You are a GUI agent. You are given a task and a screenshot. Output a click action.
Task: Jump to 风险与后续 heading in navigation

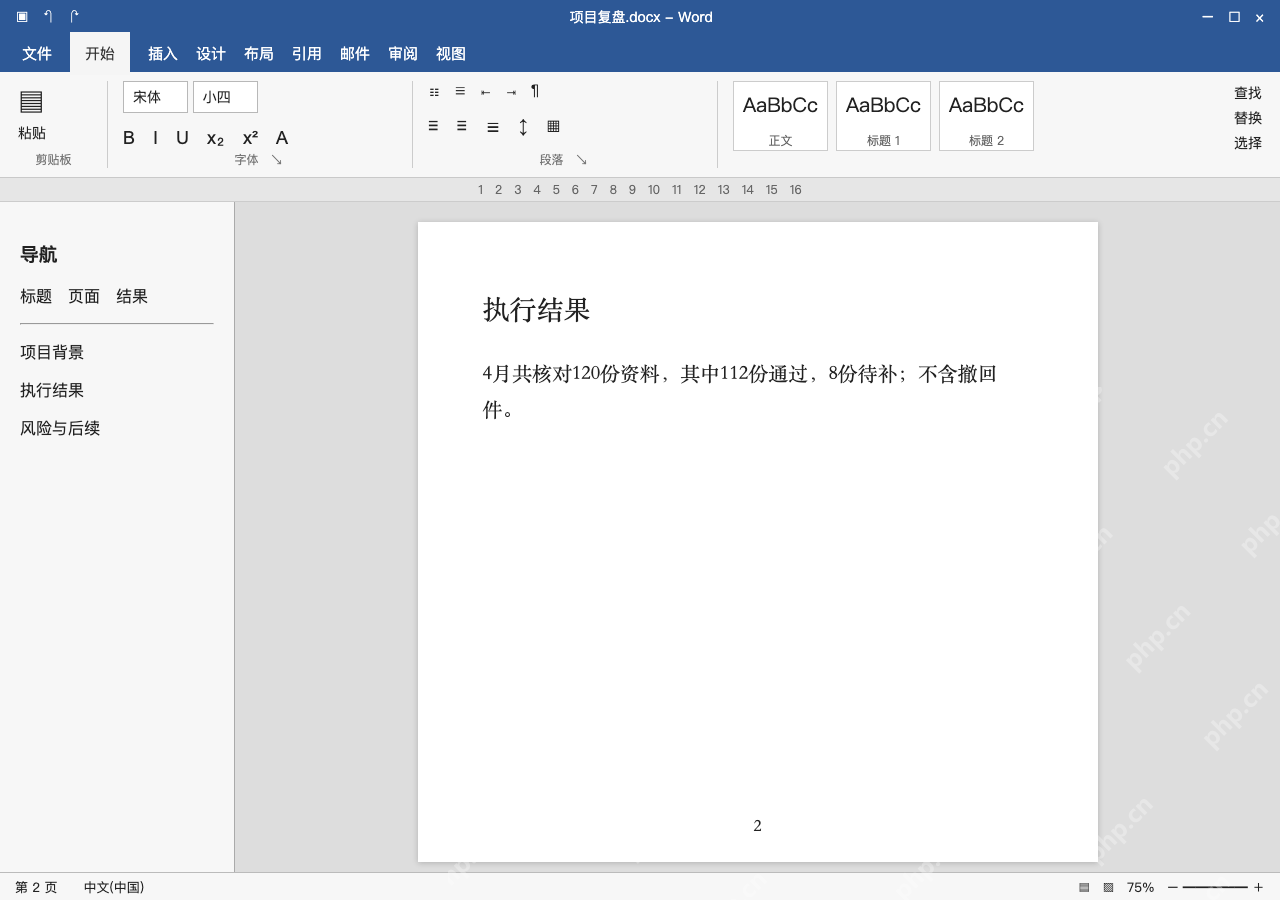click(60, 428)
